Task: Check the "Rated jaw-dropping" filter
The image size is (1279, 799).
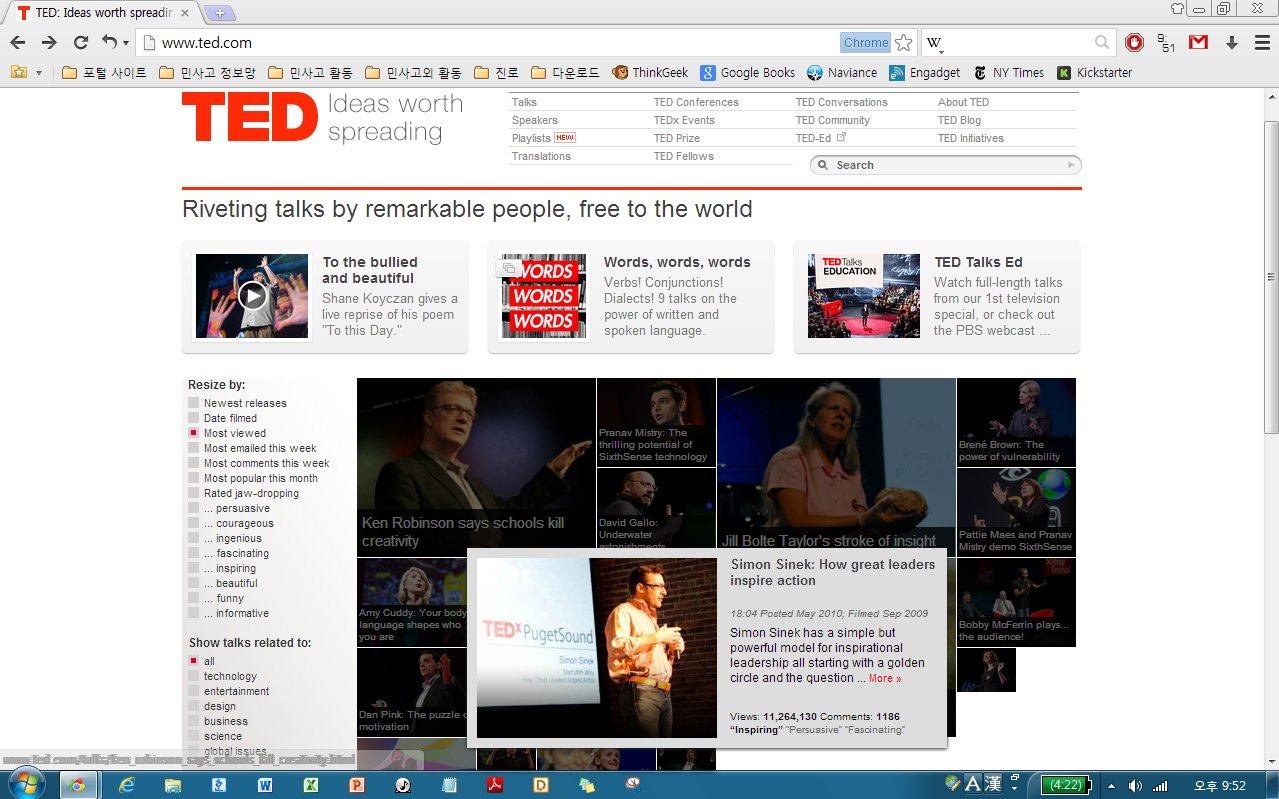Action: (x=192, y=493)
